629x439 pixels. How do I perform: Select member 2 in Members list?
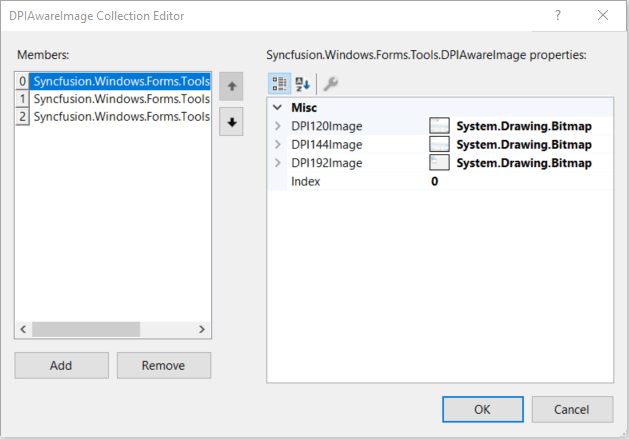tap(113, 116)
